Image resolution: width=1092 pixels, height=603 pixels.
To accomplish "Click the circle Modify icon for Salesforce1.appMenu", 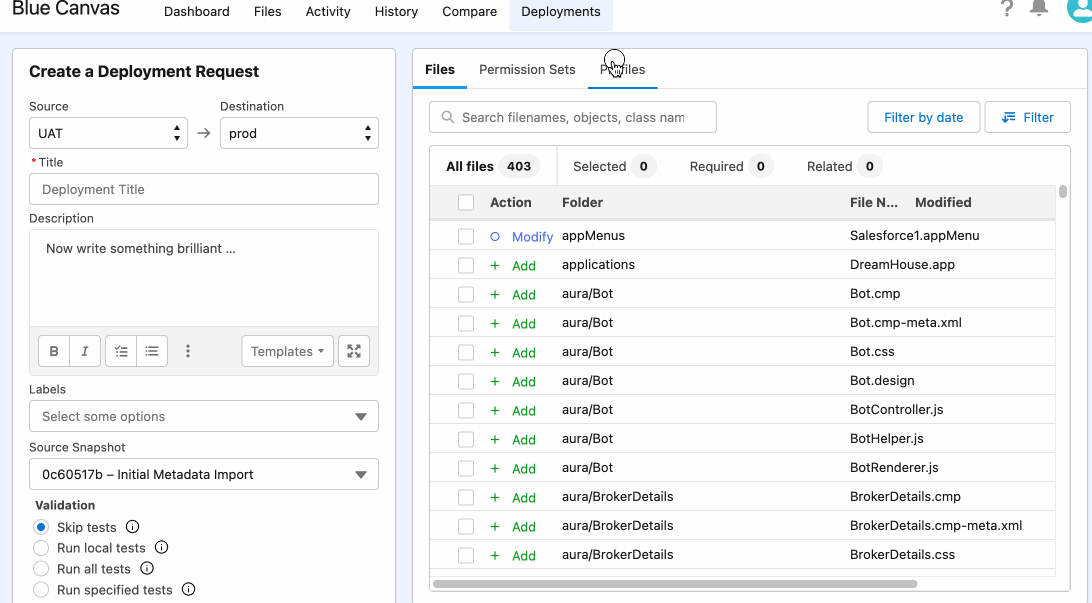I will 494,236.
